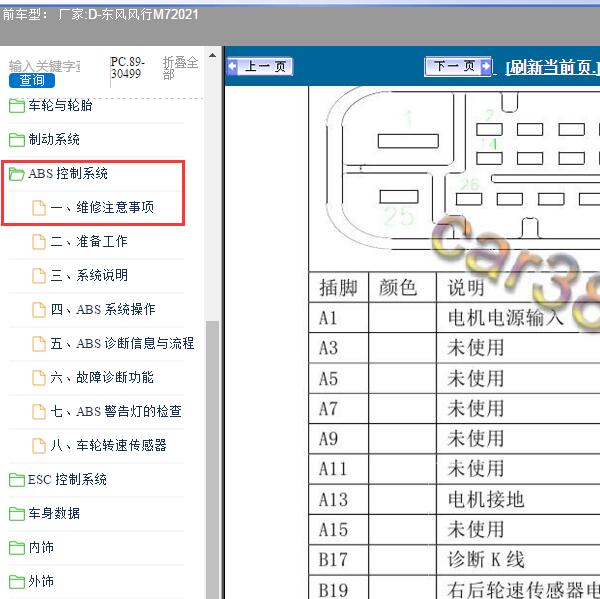This screenshot has height=599, width=600.
Task: Open 六、故障诊断功能 page
Action: click(102, 378)
